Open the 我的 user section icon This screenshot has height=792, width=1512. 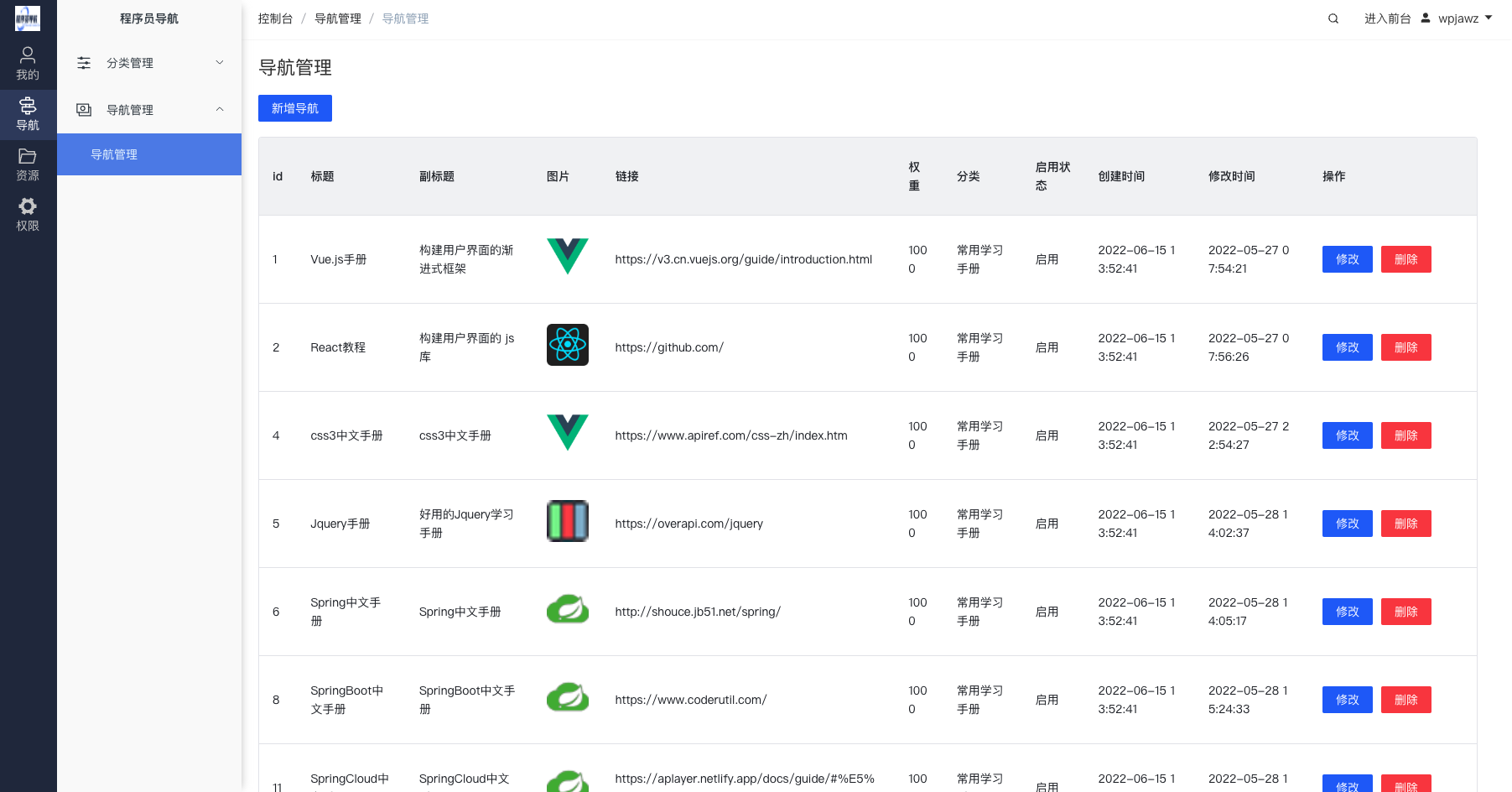click(28, 55)
